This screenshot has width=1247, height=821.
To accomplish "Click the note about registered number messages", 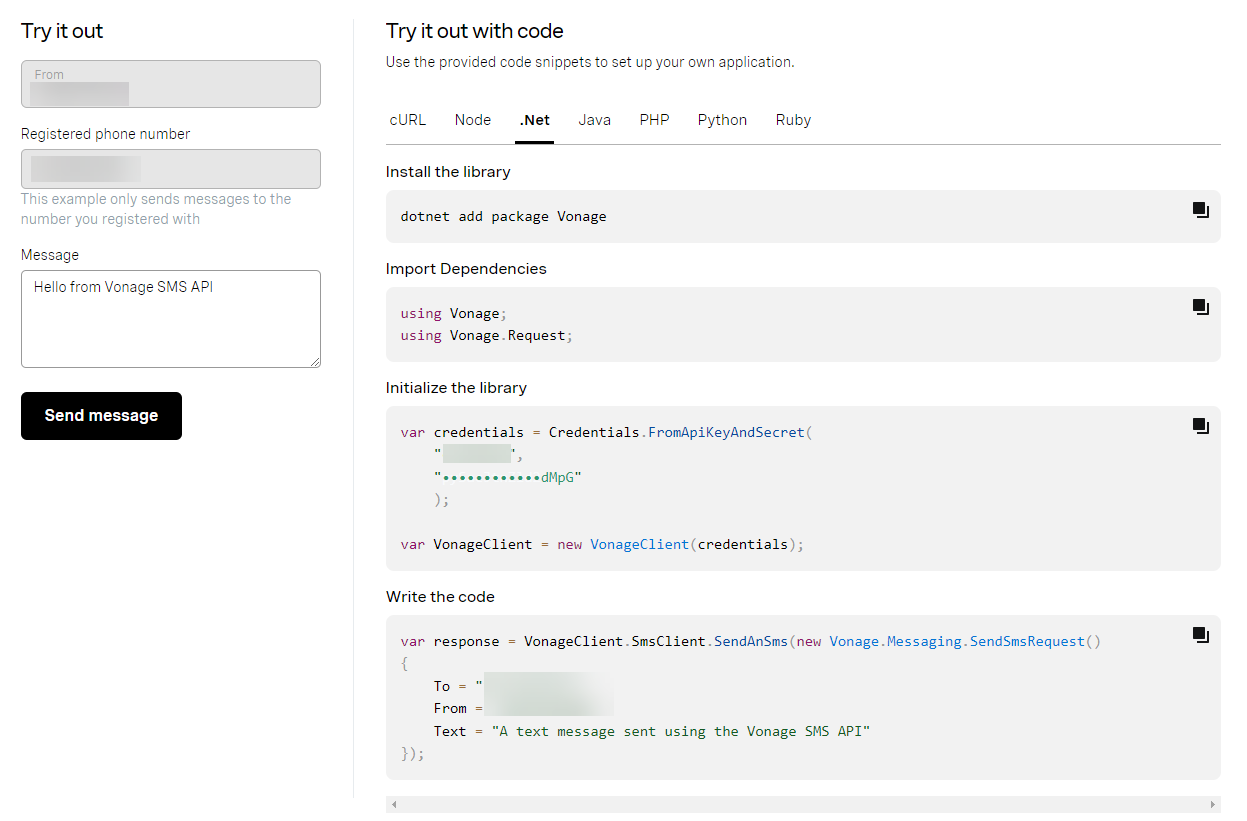I will [x=156, y=209].
